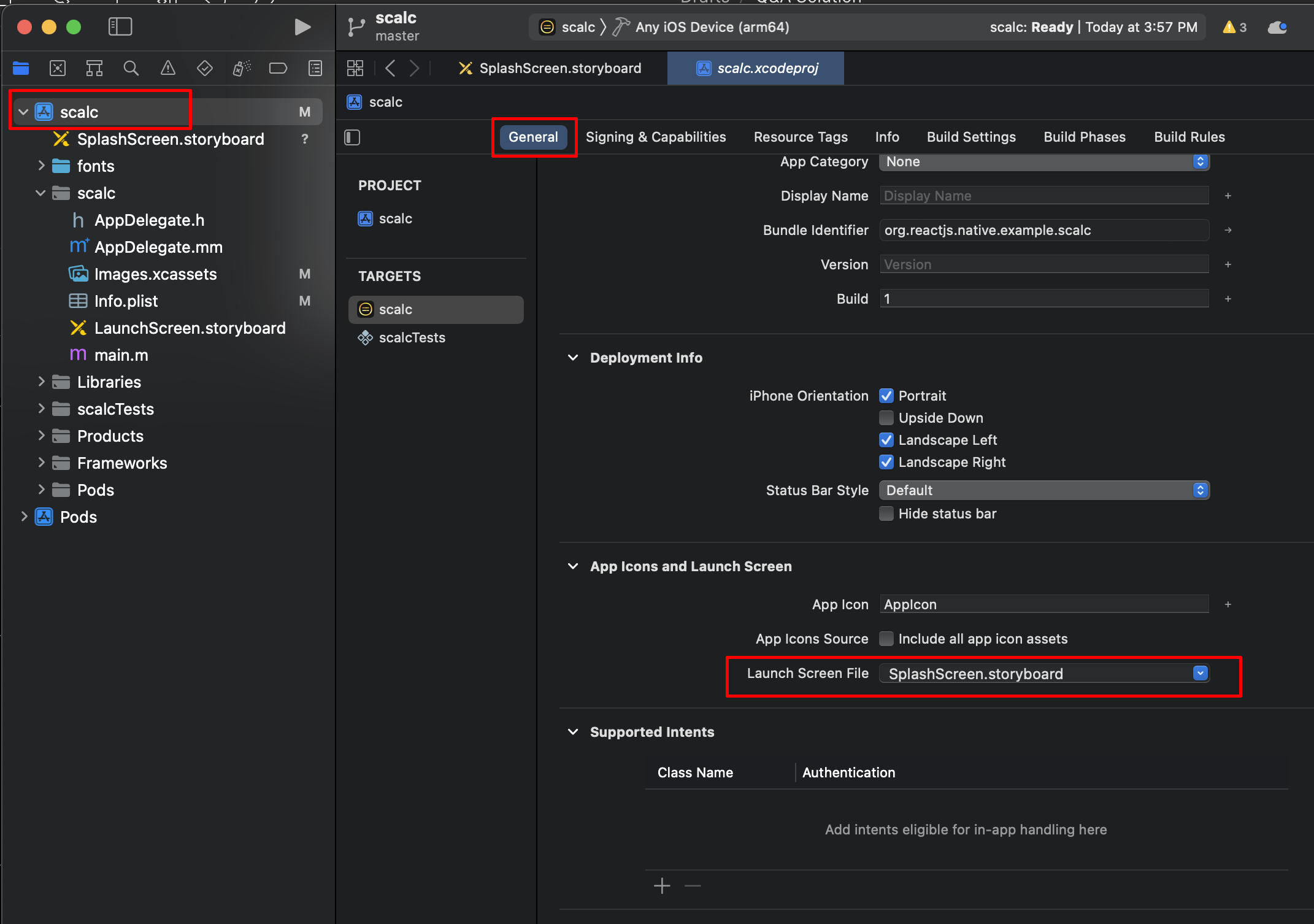Open the Status Bar Style dropdown
The width and height of the screenshot is (1314, 924).
pos(1043,490)
